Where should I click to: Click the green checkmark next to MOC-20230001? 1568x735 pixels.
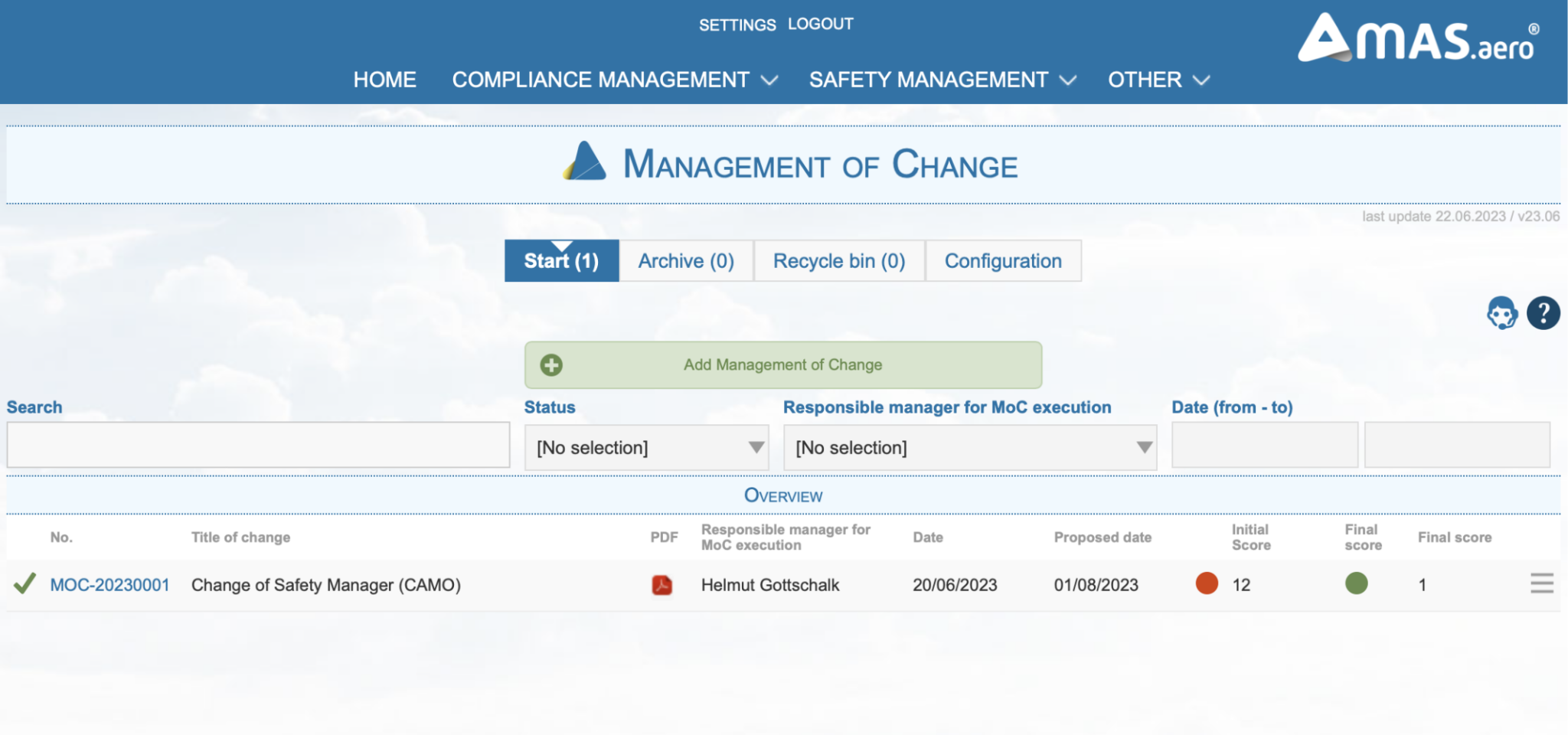(x=24, y=584)
